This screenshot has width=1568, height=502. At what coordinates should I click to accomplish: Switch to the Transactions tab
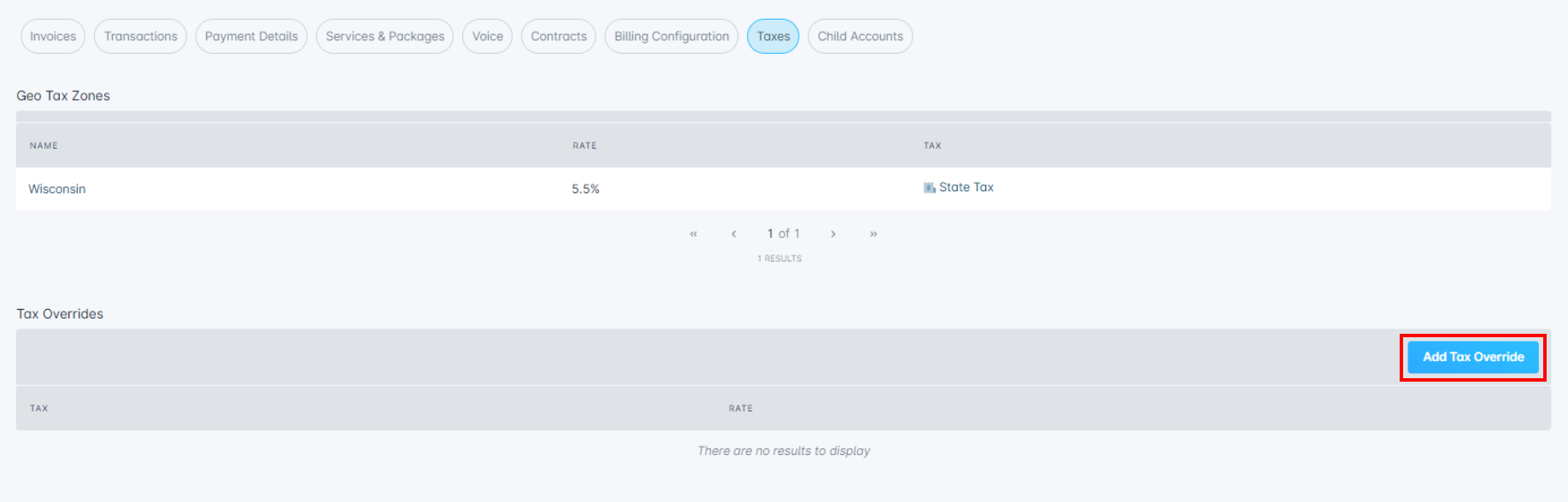coord(140,37)
